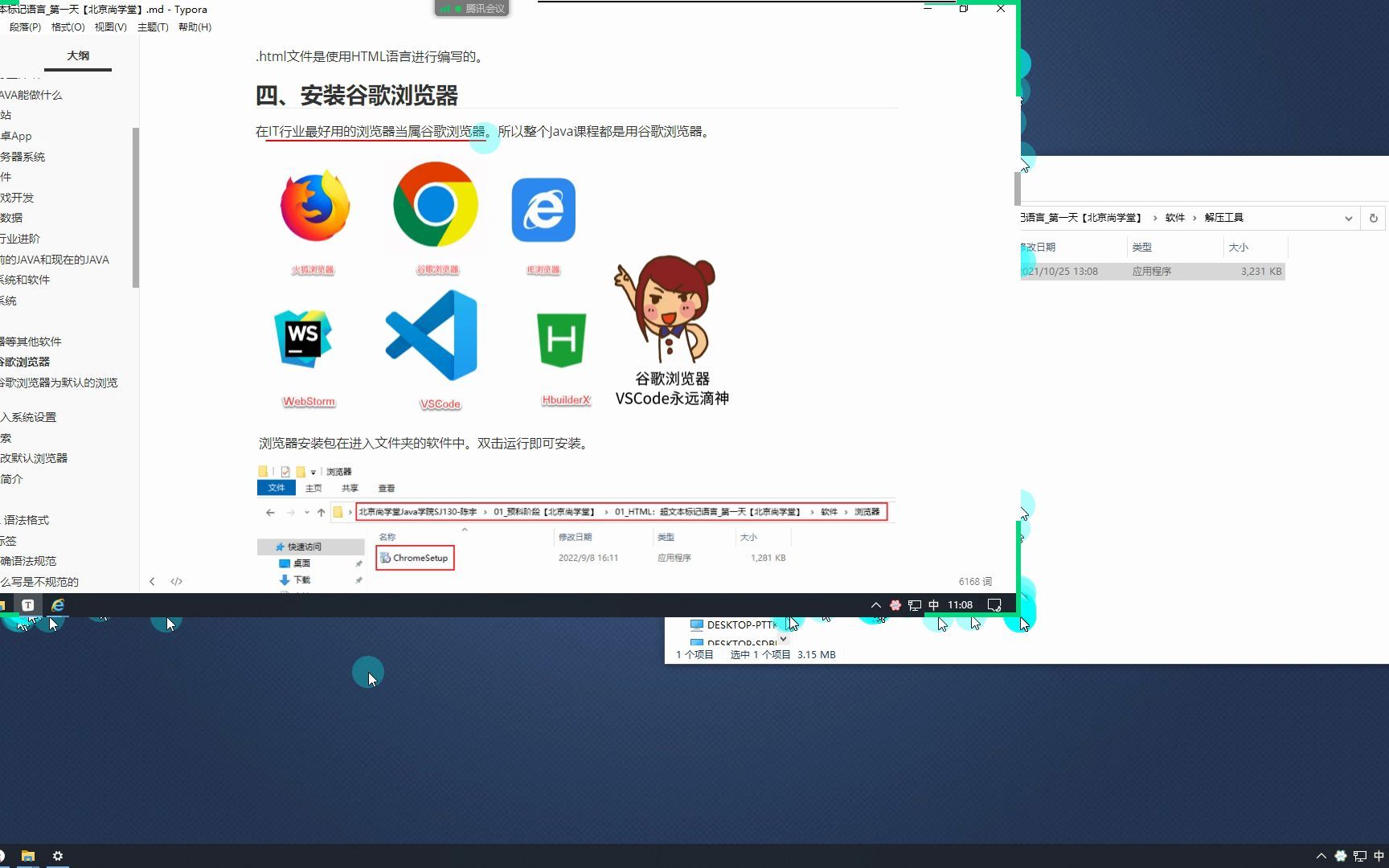The image size is (1389, 868).
Task: Jump to outline item 行业进阶
Action: click(20, 239)
